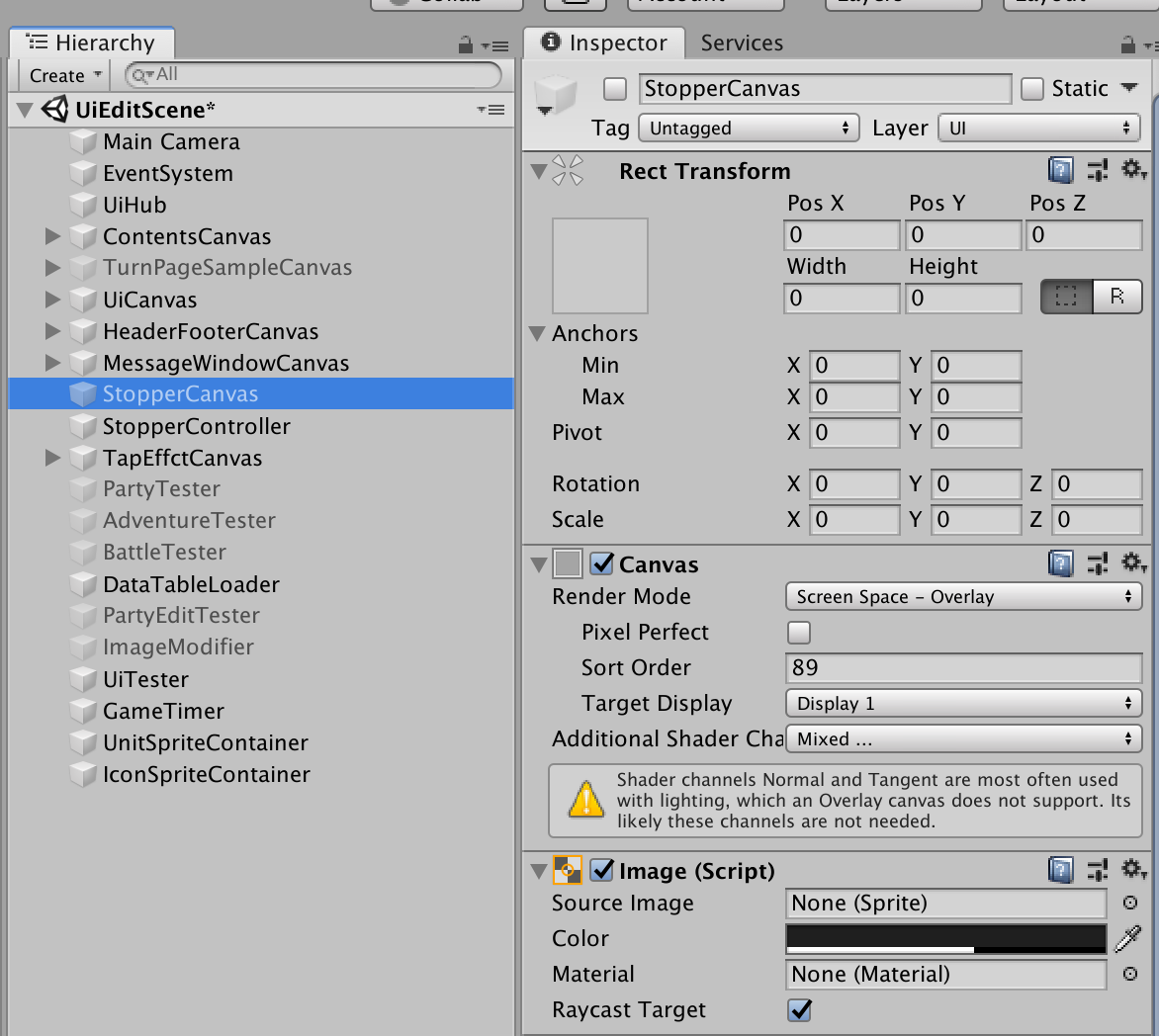Viewport: 1159px width, 1036px height.
Task: Open the Layer dropdown showing UI
Action: pos(1039,128)
